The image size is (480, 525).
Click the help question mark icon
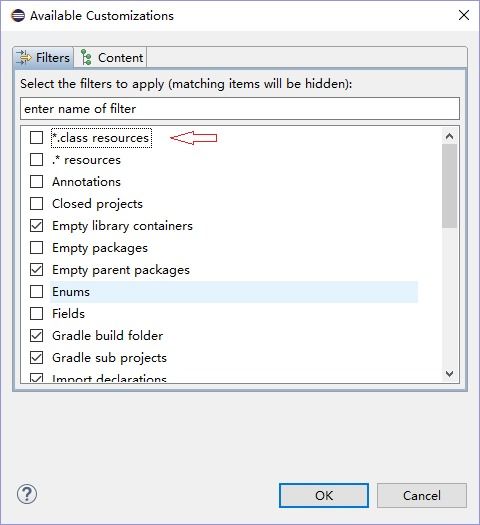(27, 494)
